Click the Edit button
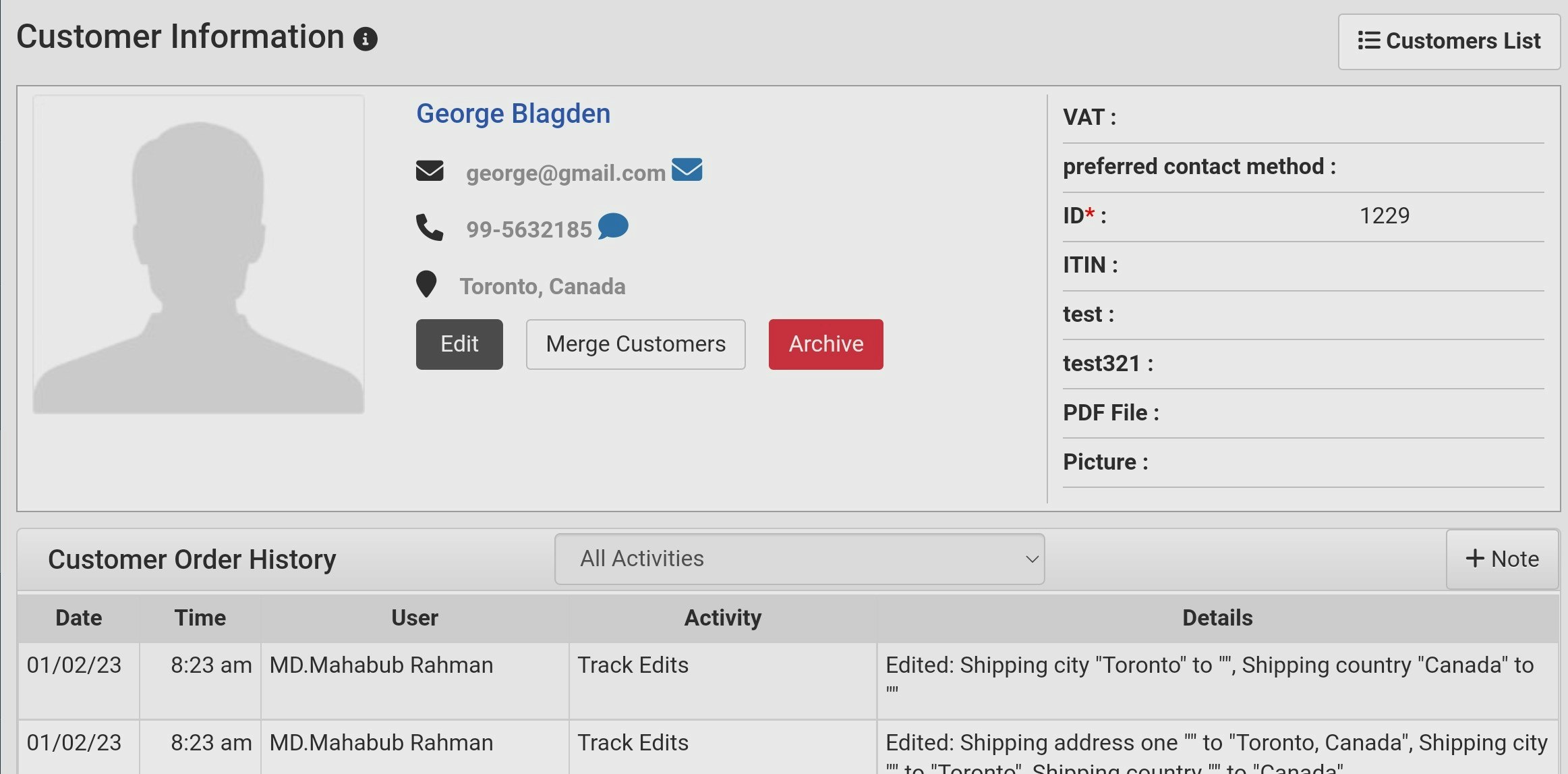The image size is (1568, 774). click(459, 344)
